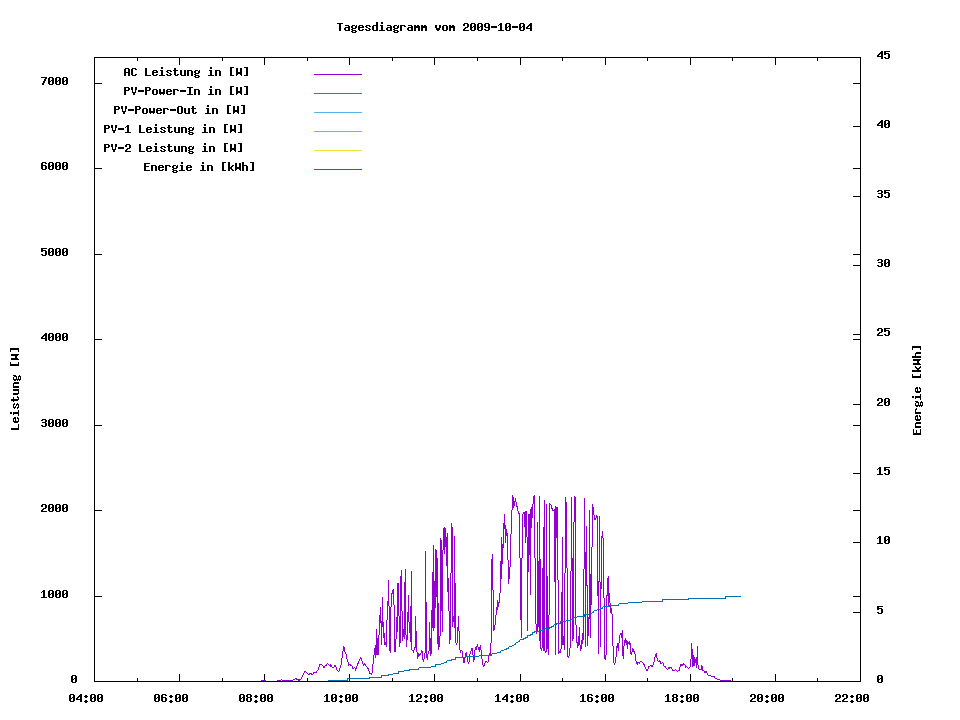Image resolution: width=960 pixels, height=720 pixels.
Task: Click the 2000 tick label on power axis
Action: click(54, 509)
